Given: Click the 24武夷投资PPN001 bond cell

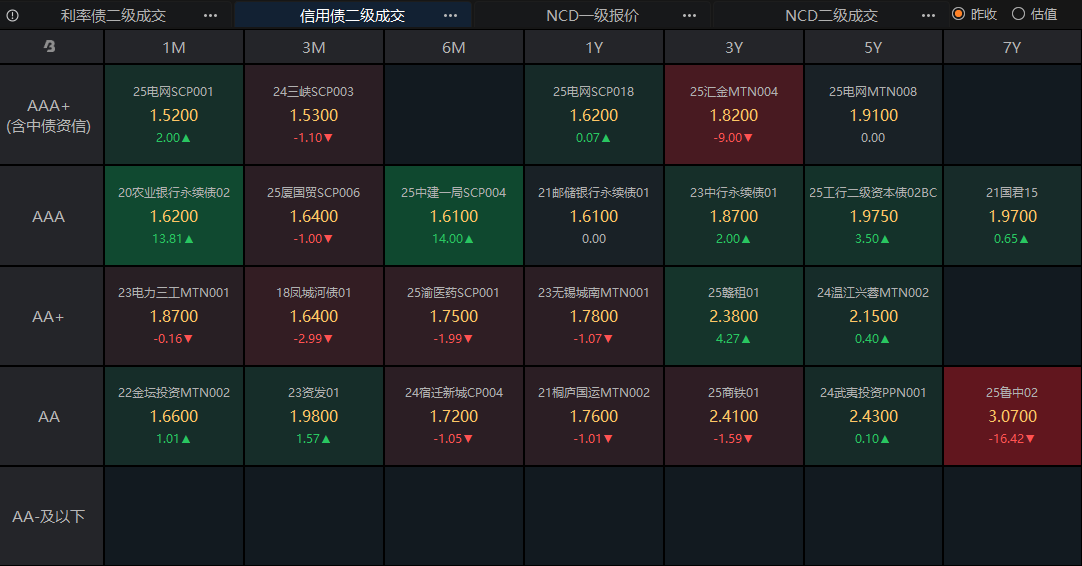Looking at the screenshot, I should pyautogui.click(x=873, y=416).
